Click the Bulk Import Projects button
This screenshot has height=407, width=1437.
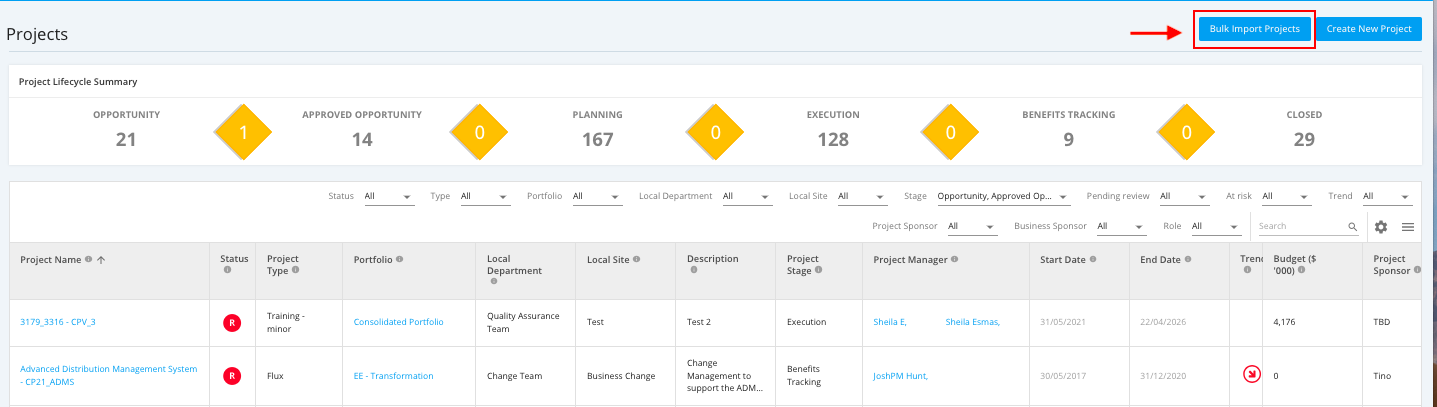[1254, 29]
